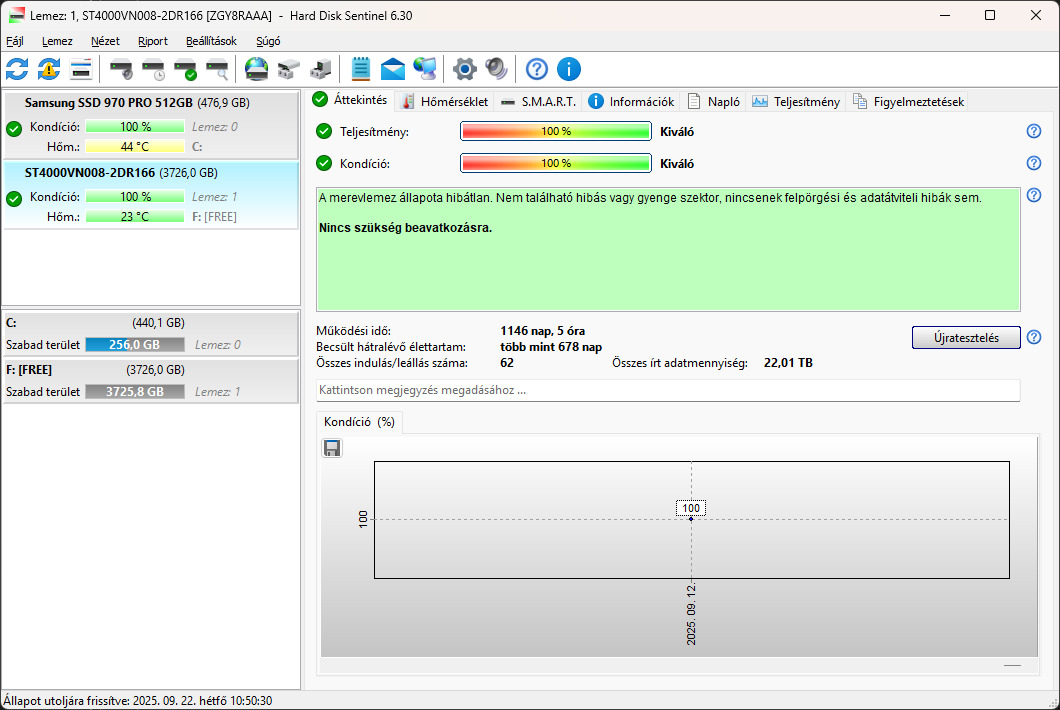Click the disk panel toolbar icon
This screenshot has width=1060, height=710.
pyautogui.click(x=80, y=69)
